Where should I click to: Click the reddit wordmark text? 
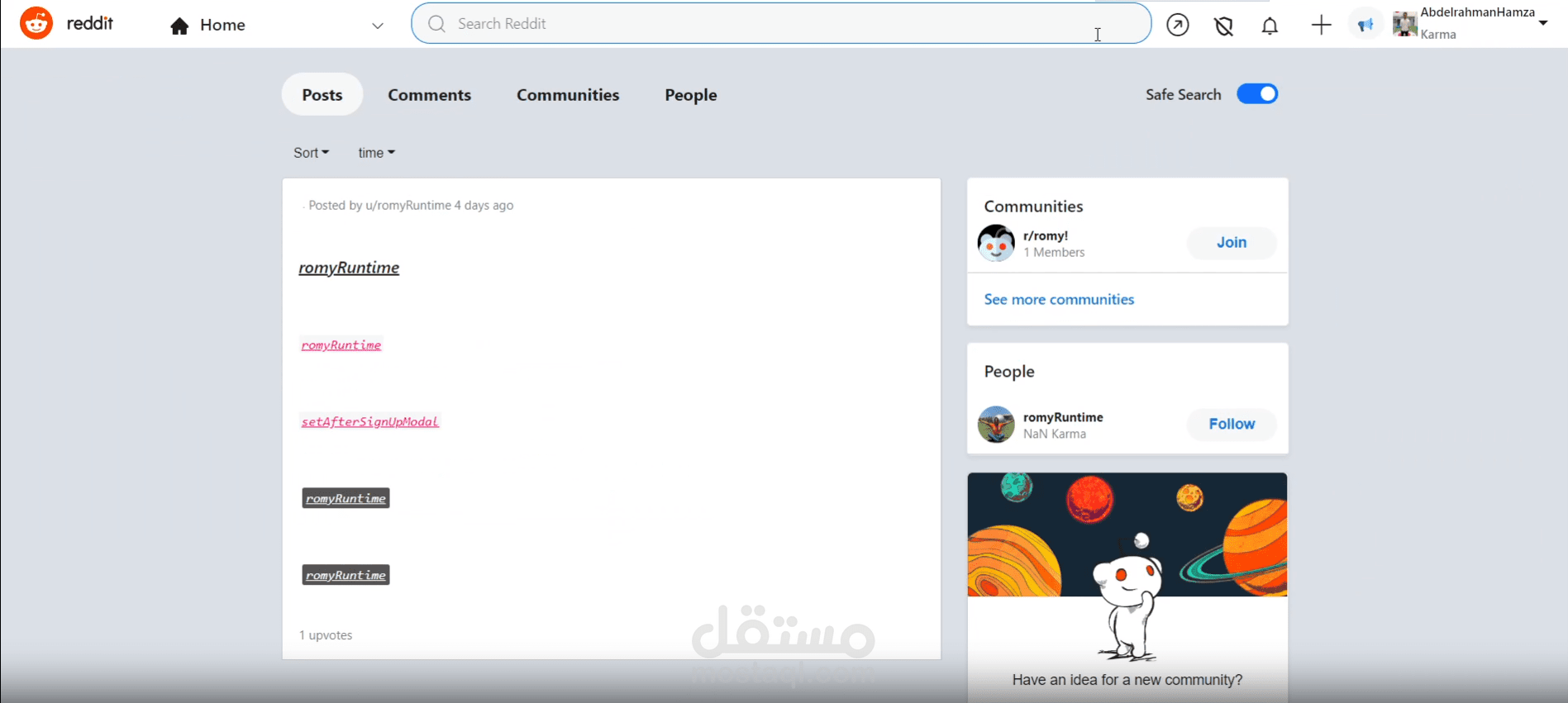90,23
